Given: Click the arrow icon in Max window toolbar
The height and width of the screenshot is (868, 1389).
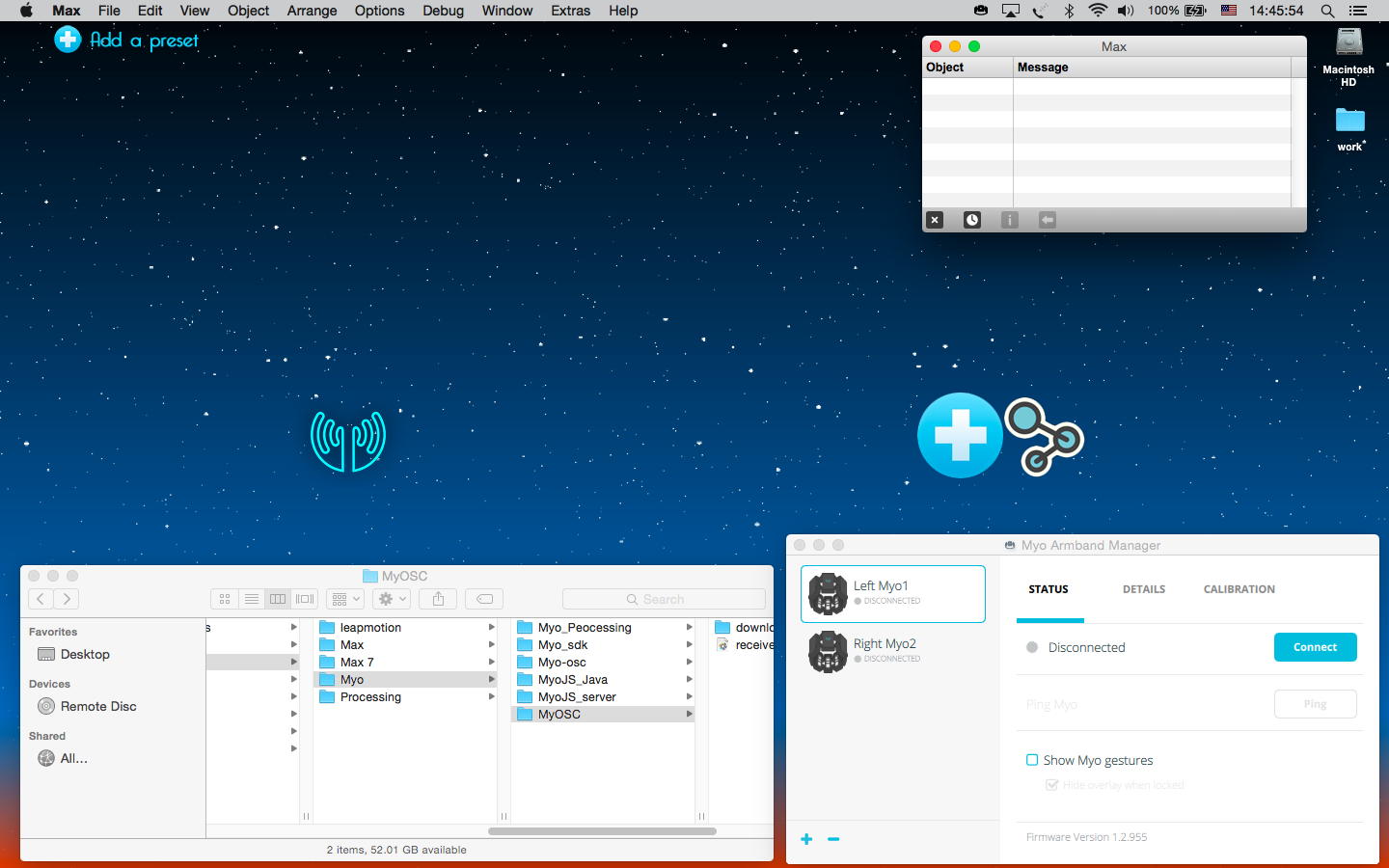Looking at the screenshot, I should 1048,220.
